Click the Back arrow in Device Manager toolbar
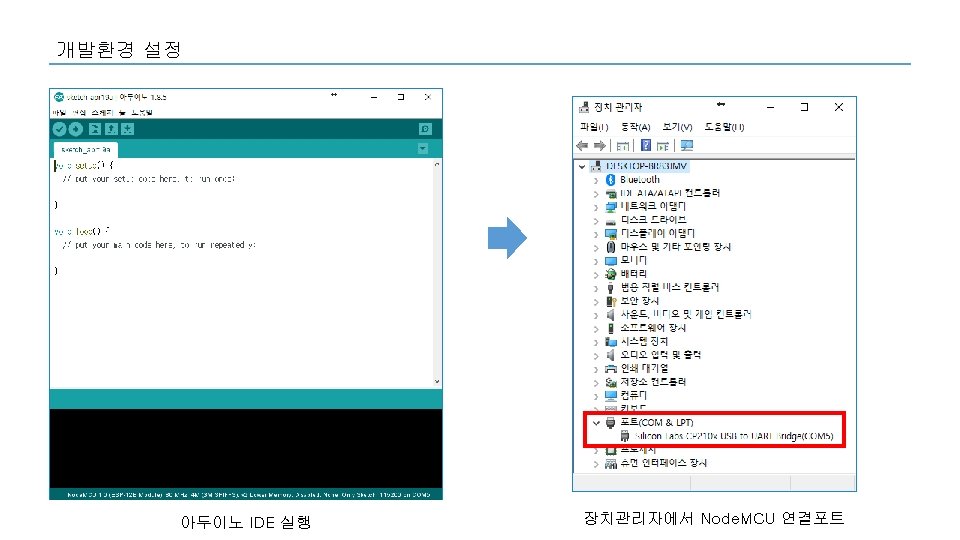This screenshot has width=960, height=540. click(x=582, y=146)
